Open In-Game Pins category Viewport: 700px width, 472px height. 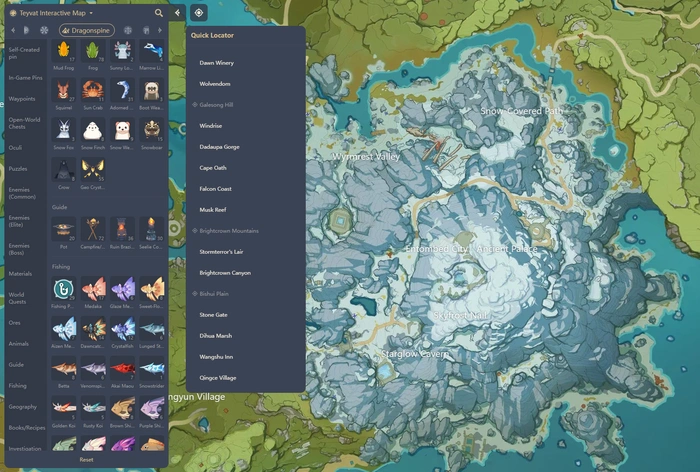[x=25, y=78]
